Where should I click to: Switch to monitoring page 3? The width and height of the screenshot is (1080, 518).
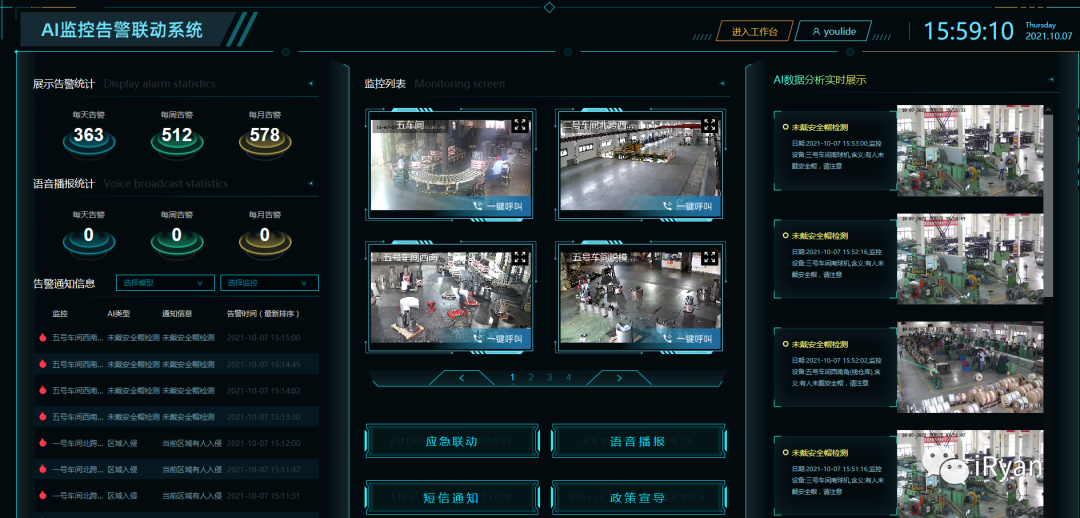tap(550, 377)
